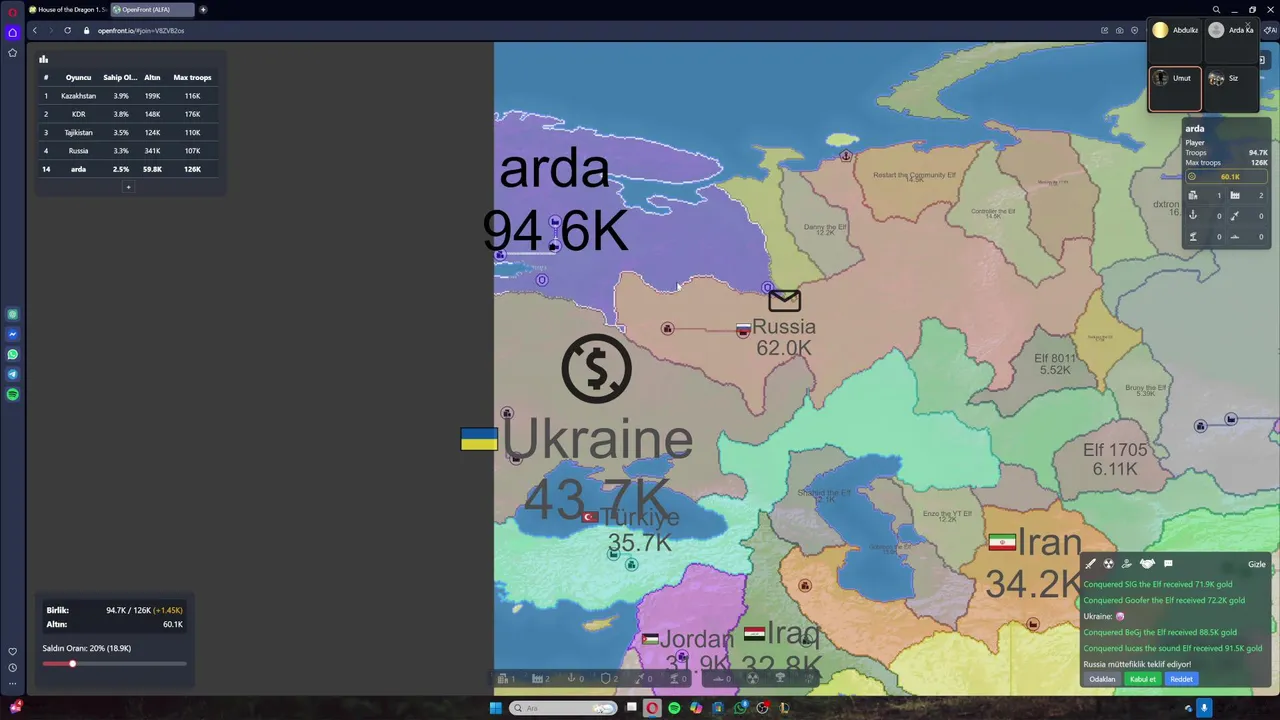
Task: Sort leaderboard by Altın column
Action: (152, 77)
